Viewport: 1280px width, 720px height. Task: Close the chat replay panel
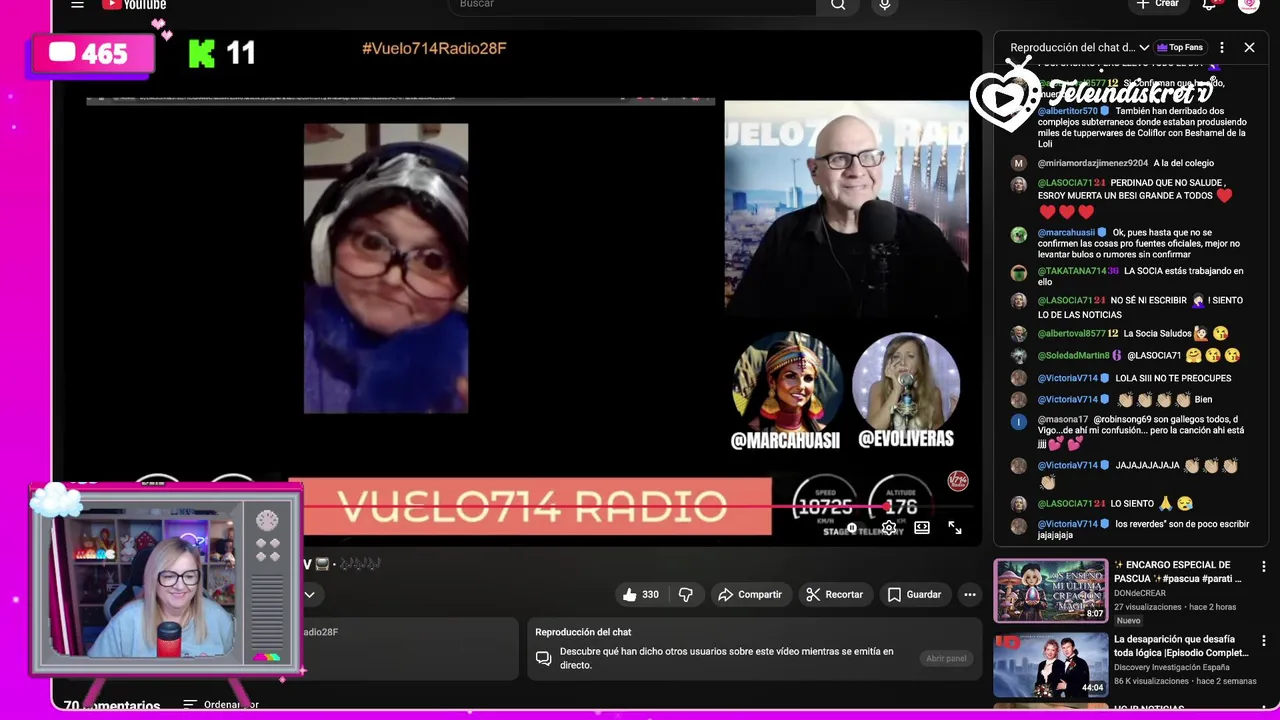coord(1249,47)
